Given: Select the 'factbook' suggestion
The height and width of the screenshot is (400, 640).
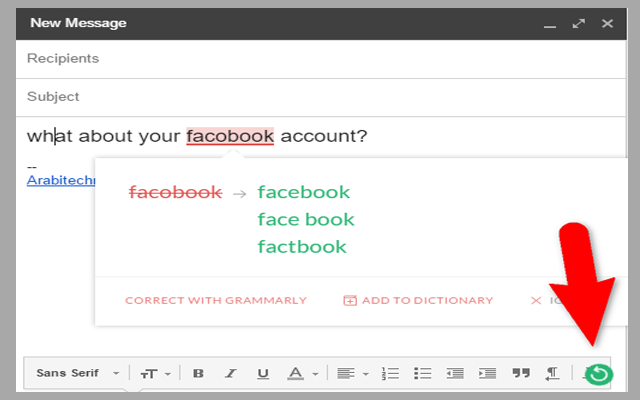Looking at the screenshot, I should pos(302,246).
